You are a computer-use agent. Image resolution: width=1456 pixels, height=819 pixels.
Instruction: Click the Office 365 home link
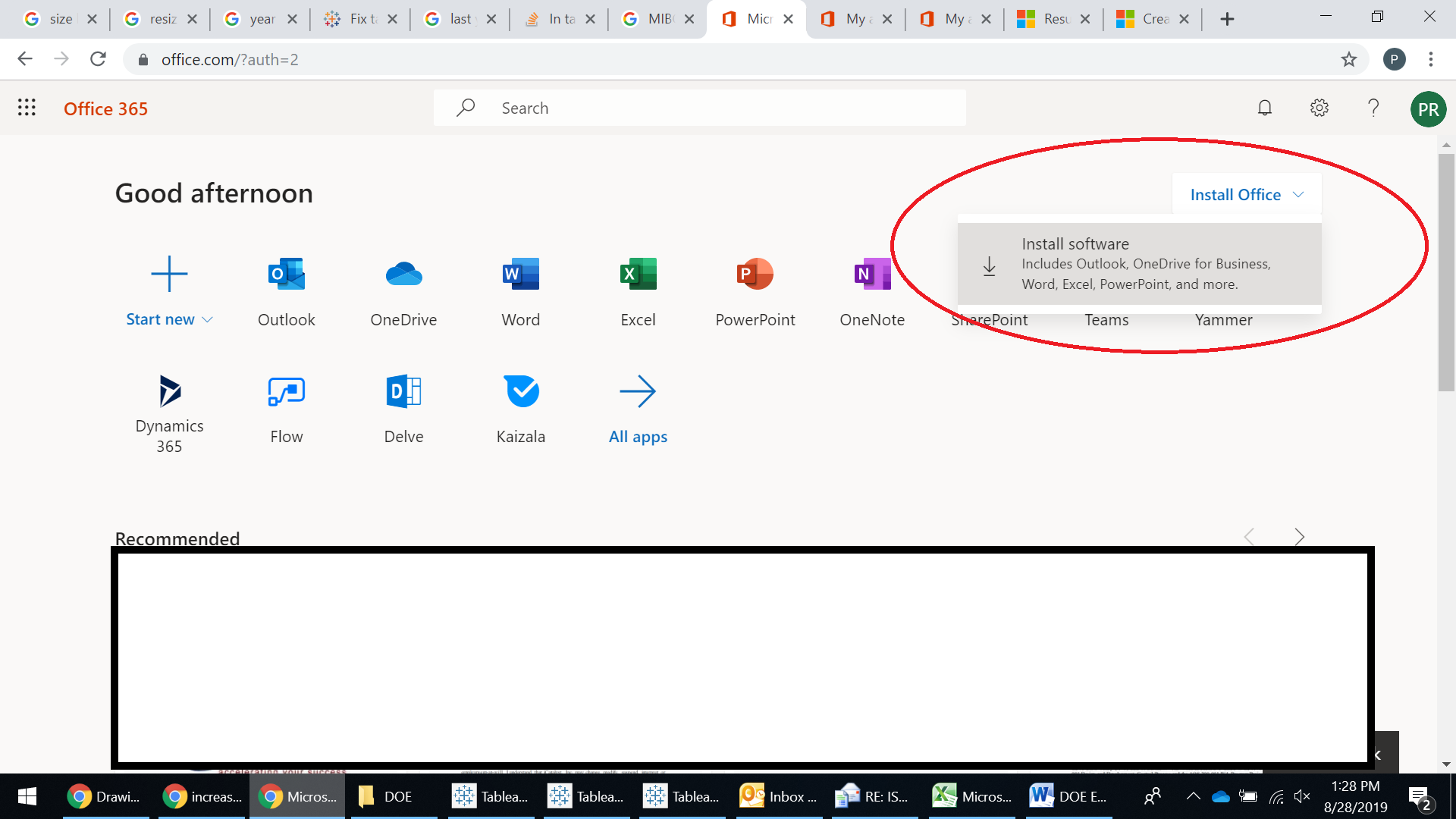click(105, 108)
